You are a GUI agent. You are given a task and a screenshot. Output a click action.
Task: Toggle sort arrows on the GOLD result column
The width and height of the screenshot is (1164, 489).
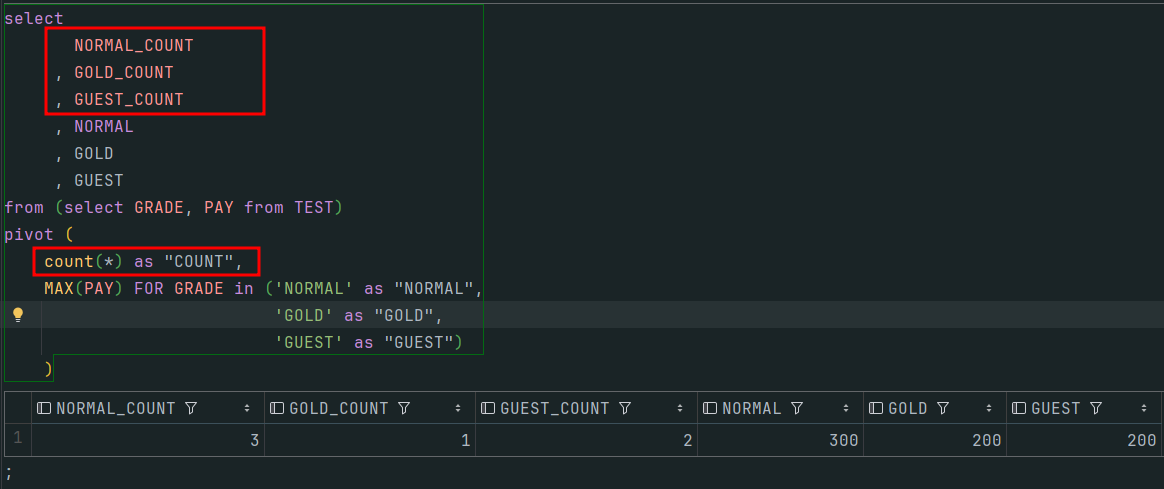point(989,408)
